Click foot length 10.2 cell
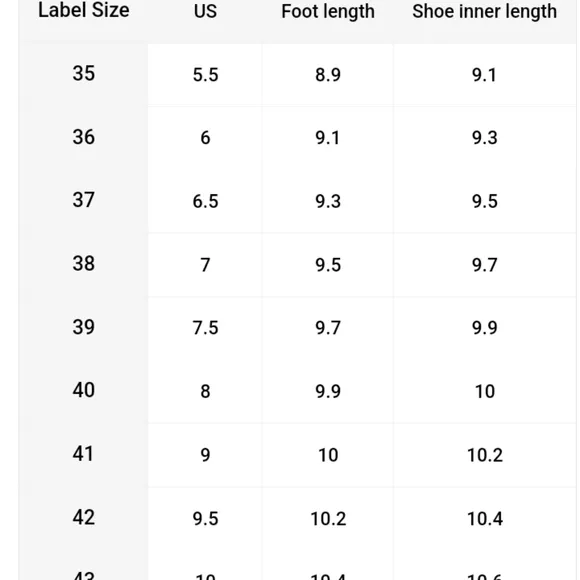The width and height of the screenshot is (580, 580). coord(328,519)
